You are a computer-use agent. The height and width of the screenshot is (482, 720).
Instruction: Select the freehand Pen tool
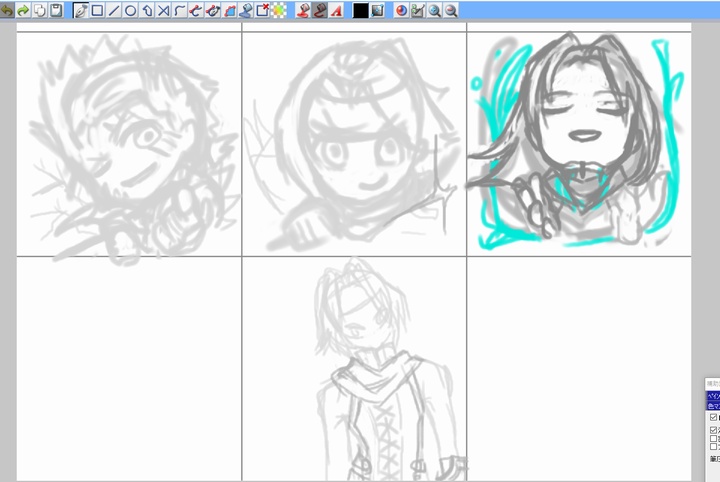[x=81, y=10]
